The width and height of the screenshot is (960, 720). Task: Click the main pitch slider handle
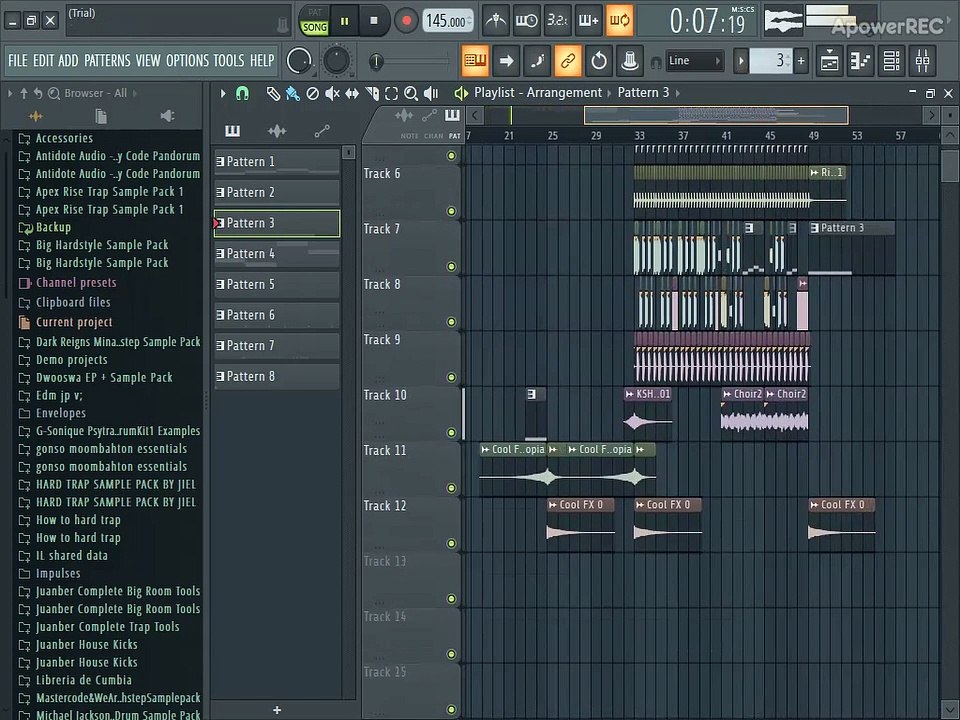[376, 61]
